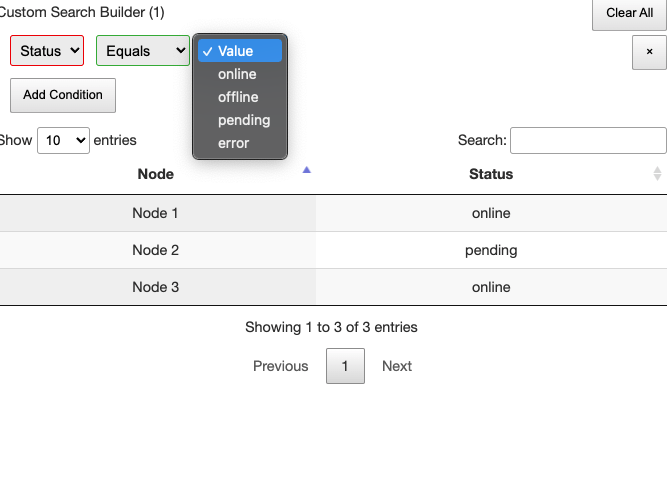The image size is (667, 478).
Task: Go to the Next page
Action: 397,366
